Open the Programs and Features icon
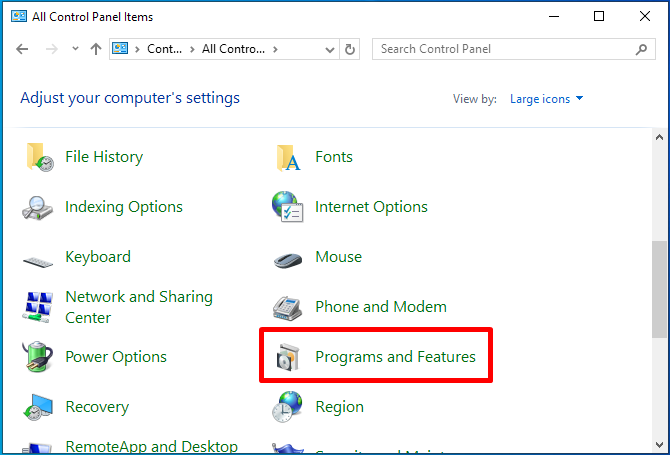The width and height of the screenshot is (670, 455). 288,357
